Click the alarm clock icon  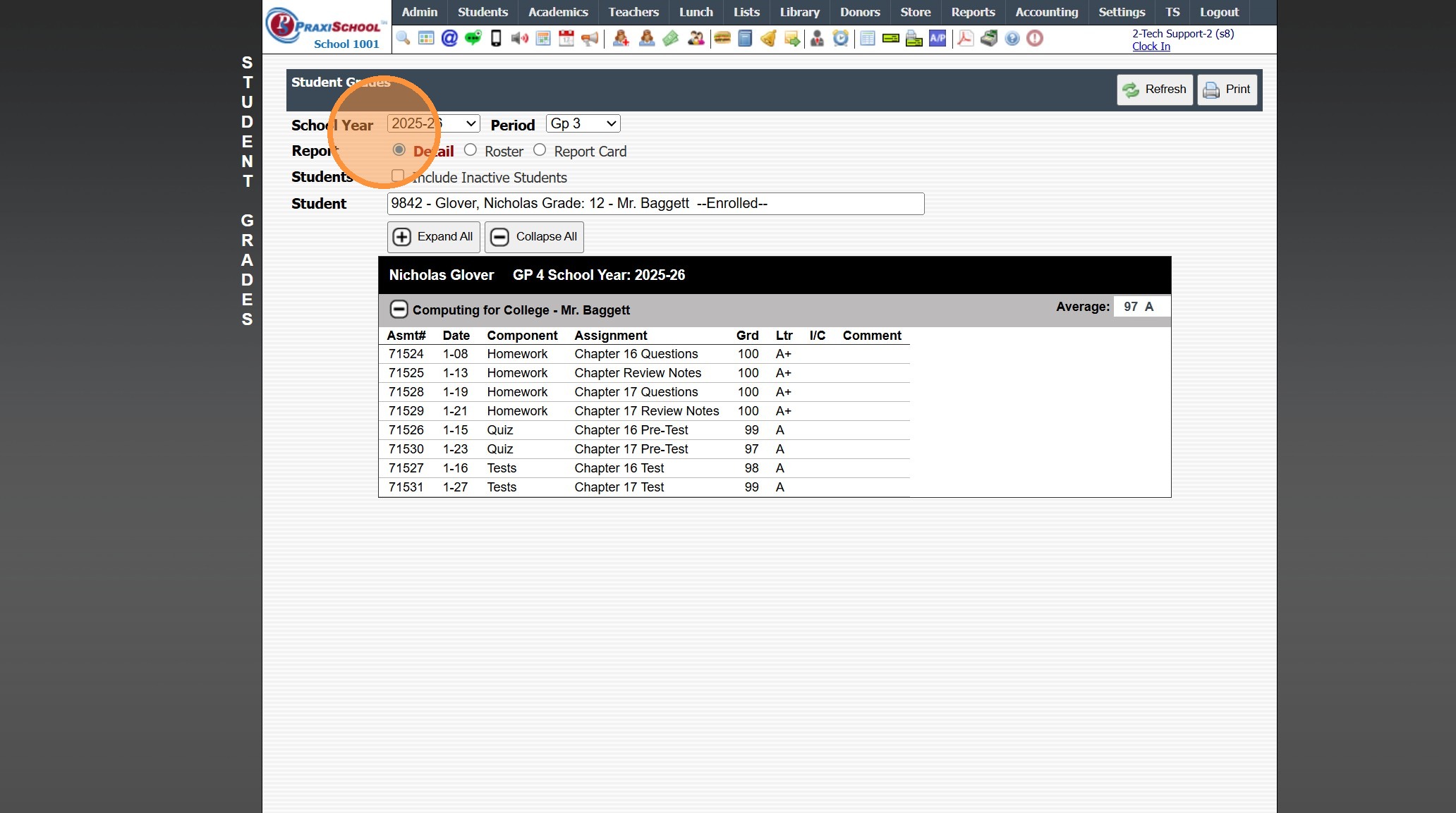[x=840, y=38]
